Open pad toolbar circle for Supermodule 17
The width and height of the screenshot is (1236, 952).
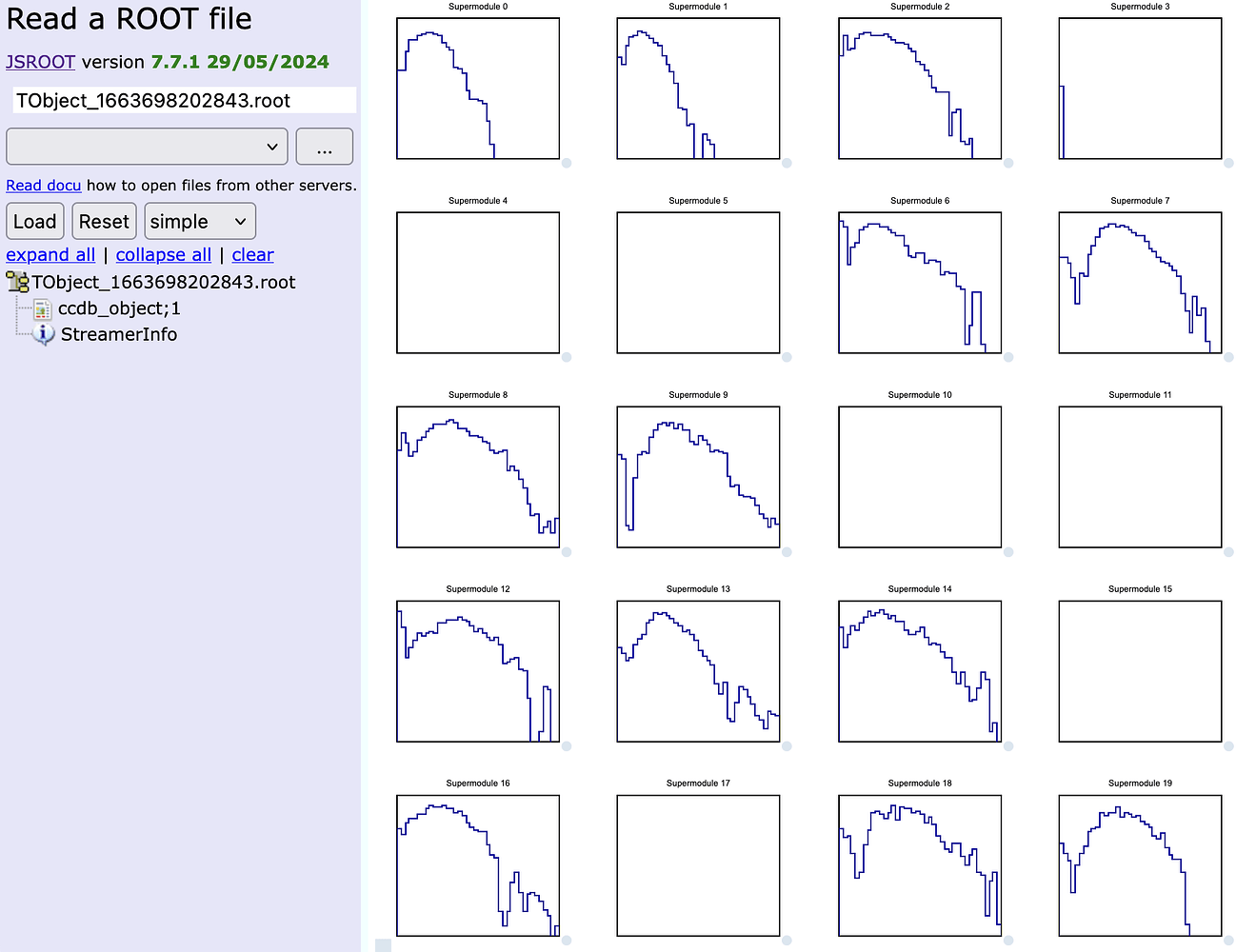tap(787, 940)
